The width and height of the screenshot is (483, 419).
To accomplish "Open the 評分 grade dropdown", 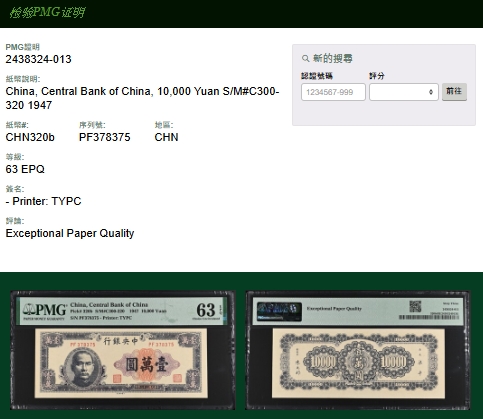I will click(x=404, y=92).
